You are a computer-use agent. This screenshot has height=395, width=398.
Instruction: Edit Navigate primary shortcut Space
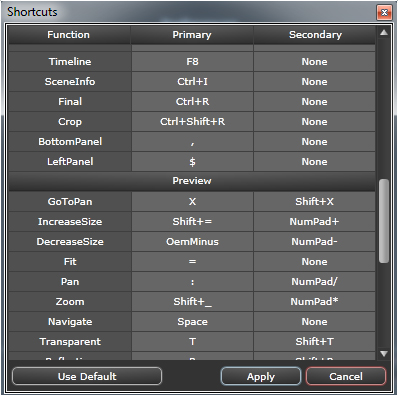click(192, 322)
